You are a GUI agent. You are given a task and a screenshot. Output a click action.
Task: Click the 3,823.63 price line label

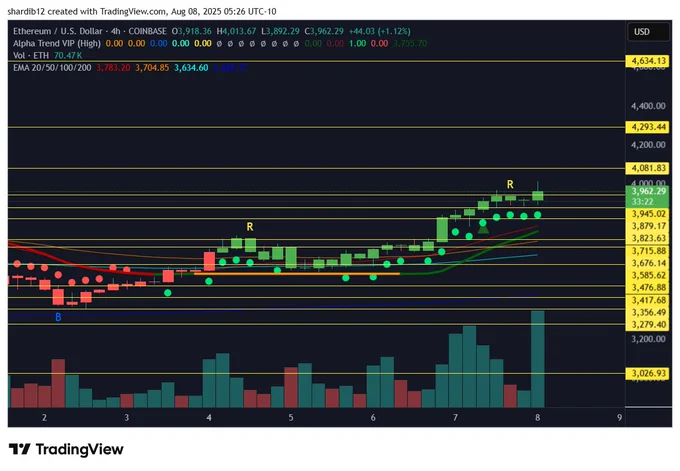(x=648, y=238)
